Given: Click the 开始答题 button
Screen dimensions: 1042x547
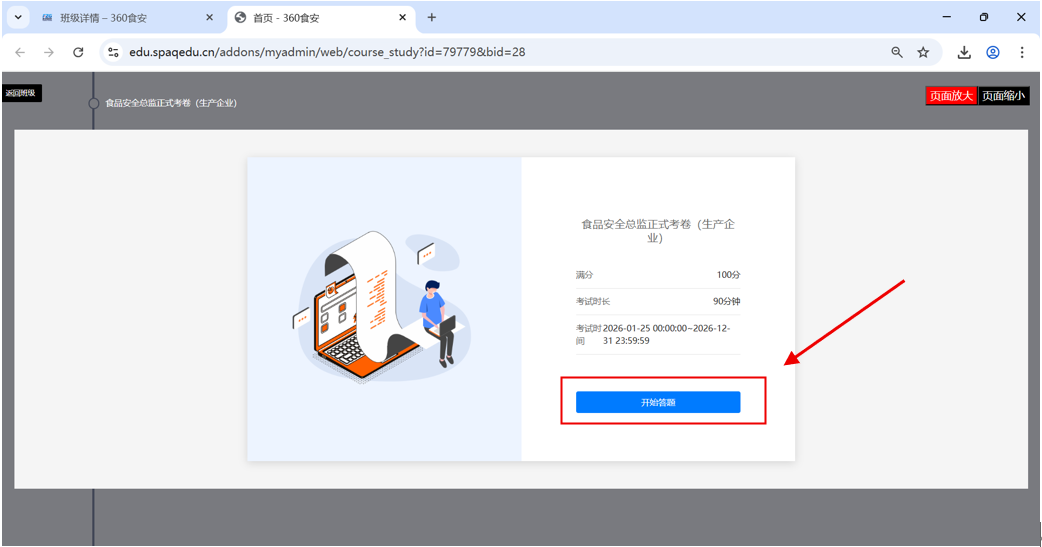Looking at the screenshot, I should pos(658,402).
